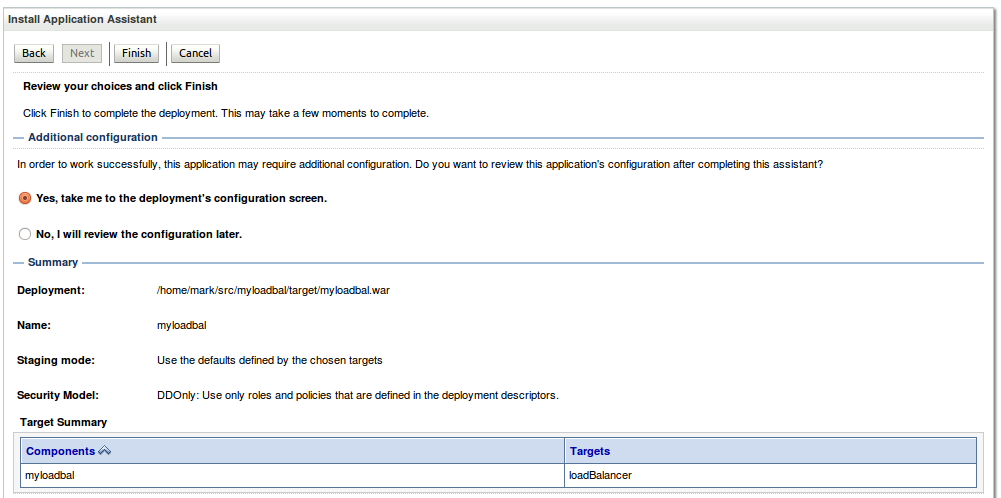Choose 'No, I will review later' radio option
The image size is (1001, 498).
25,234
